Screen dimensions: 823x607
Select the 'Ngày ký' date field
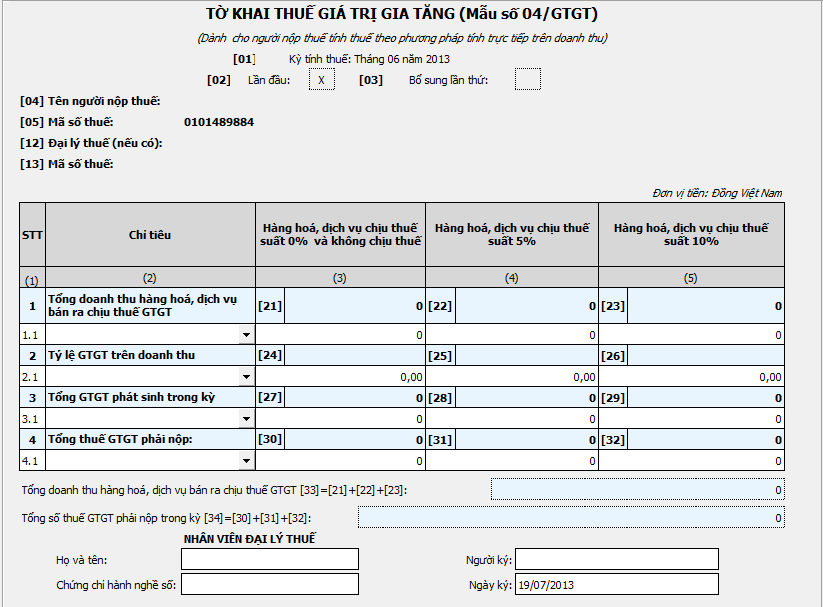click(617, 584)
